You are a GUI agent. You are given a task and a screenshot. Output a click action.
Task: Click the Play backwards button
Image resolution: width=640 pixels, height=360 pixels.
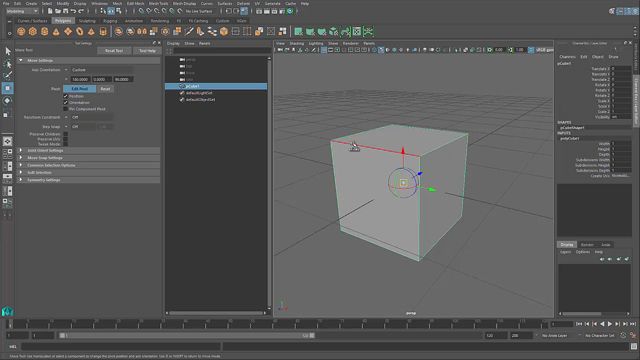click(602, 324)
